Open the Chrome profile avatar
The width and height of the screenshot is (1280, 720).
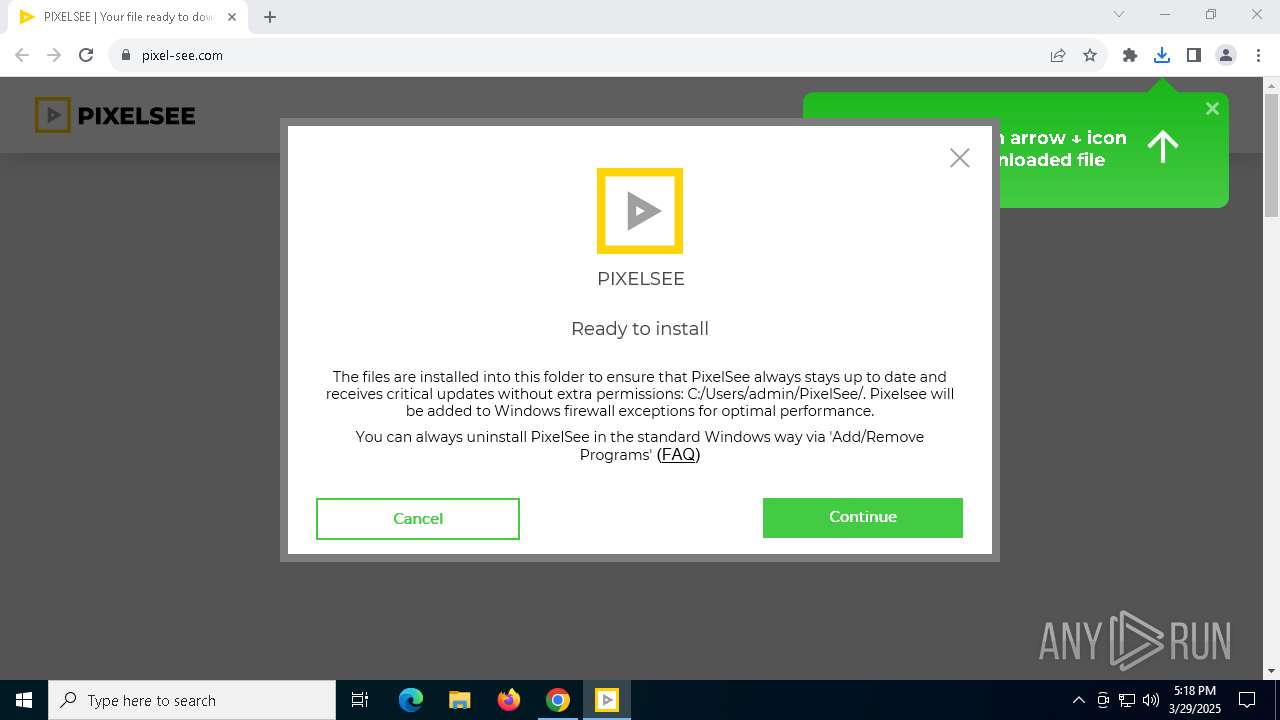click(x=1226, y=55)
